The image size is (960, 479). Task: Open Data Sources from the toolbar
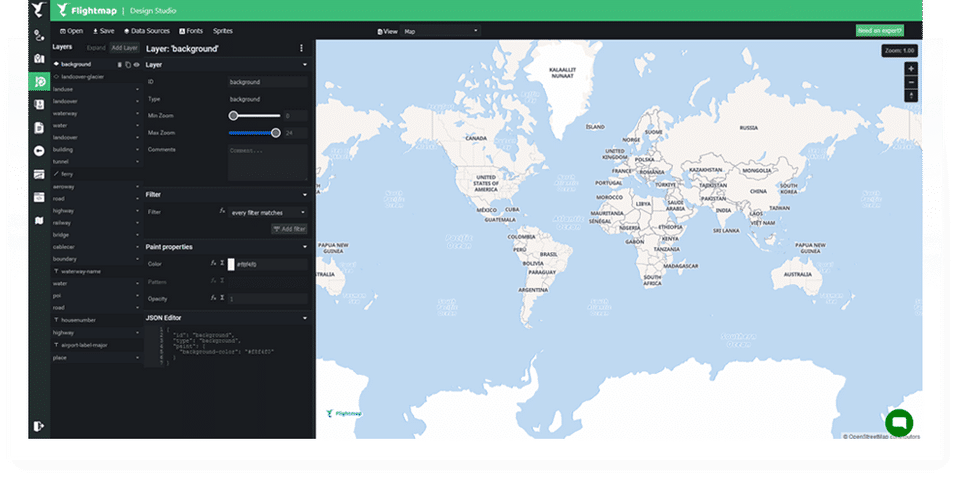click(x=146, y=31)
